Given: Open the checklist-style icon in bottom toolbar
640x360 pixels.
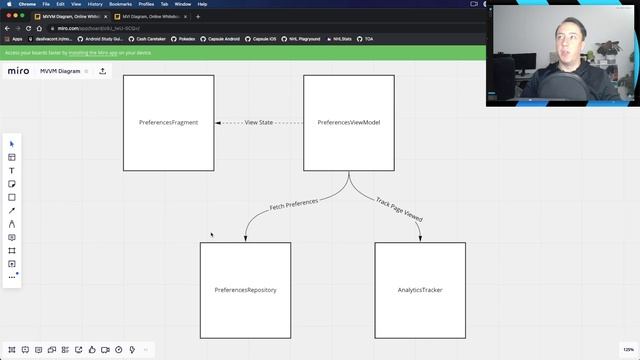Looking at the screenshot, I should point(65,350).
